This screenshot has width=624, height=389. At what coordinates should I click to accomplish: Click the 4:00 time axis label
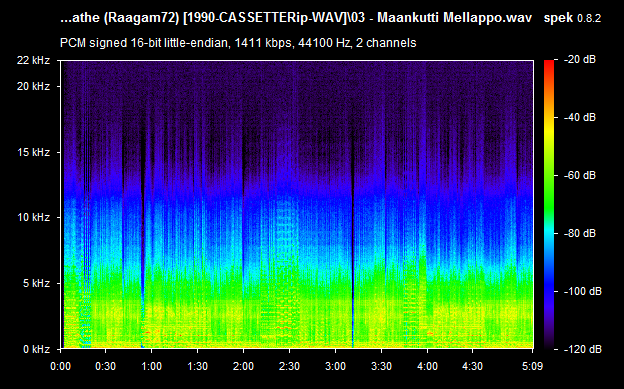click(x=427, y=366)
